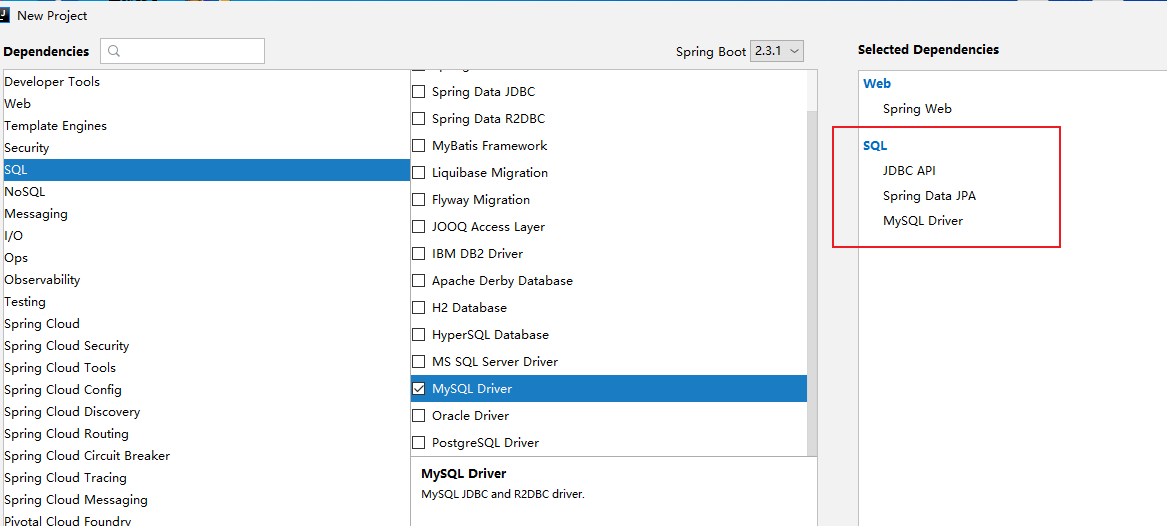Open the Messaging category

coord(205,214)
